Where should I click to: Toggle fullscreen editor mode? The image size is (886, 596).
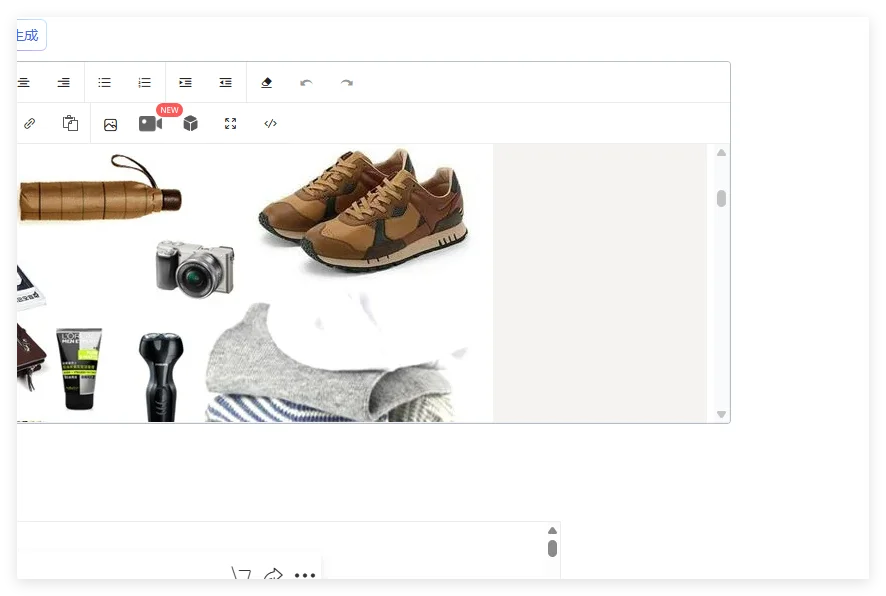tap(231, 123)
